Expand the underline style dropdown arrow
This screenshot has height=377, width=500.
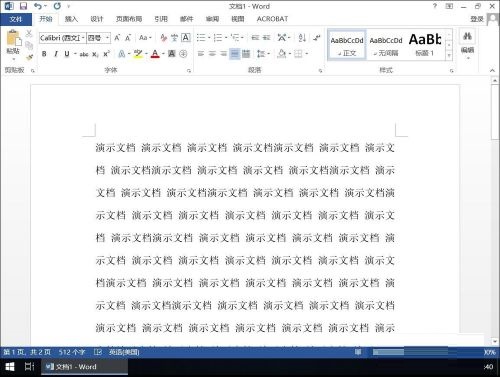pos(75,54)
